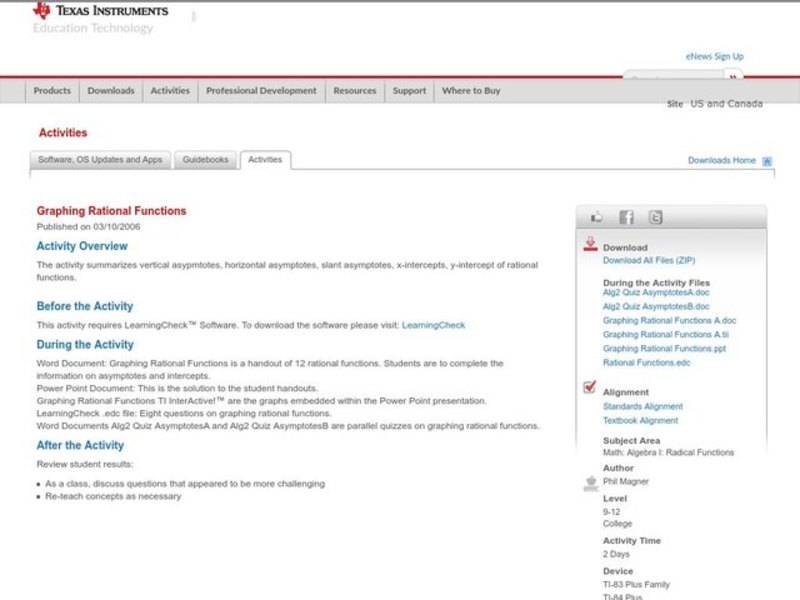Share the activity via Twitter icon
The image size is (800, 600).
(655, 217)
